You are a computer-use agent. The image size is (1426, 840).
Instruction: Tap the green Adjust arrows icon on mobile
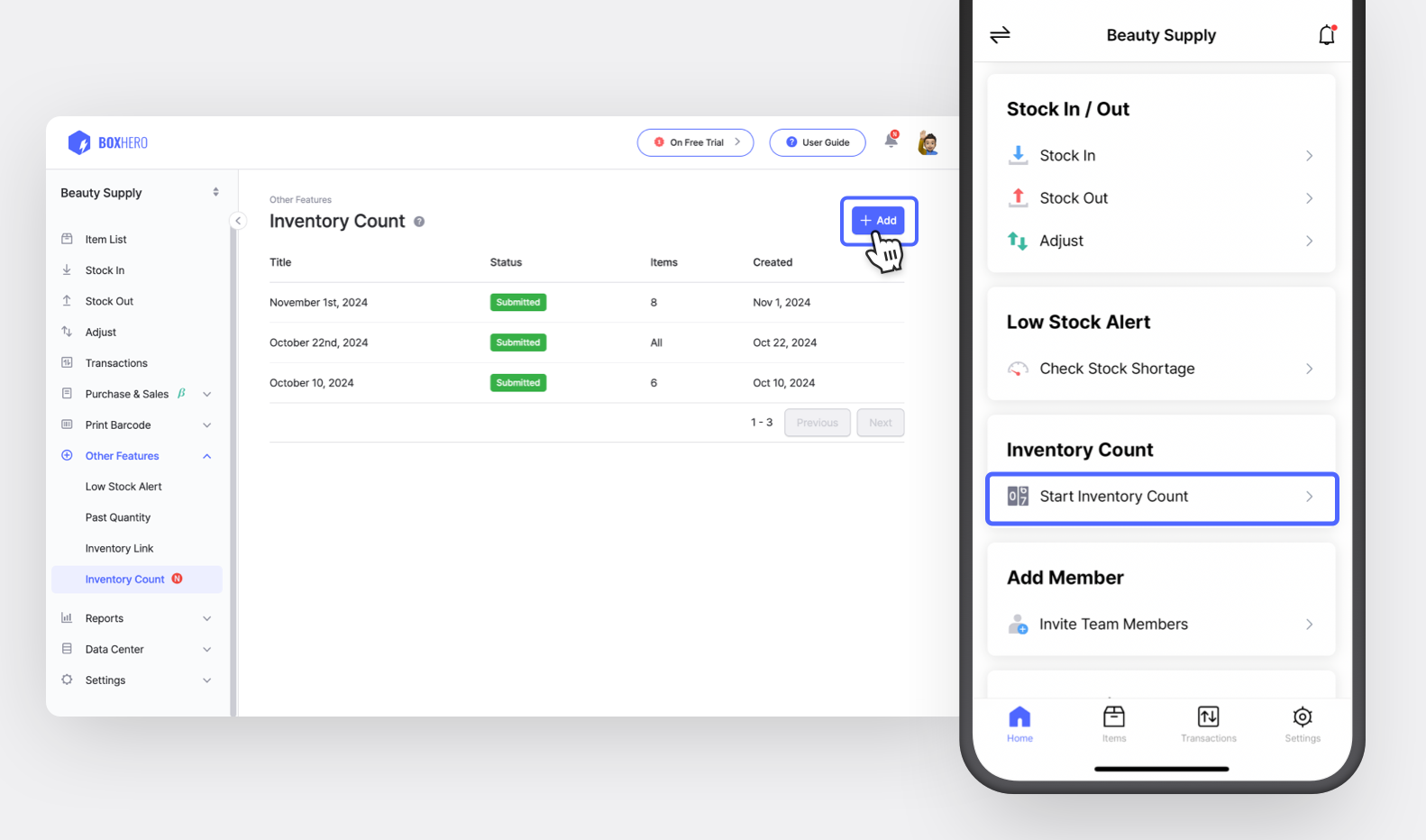pos(1018,241)
